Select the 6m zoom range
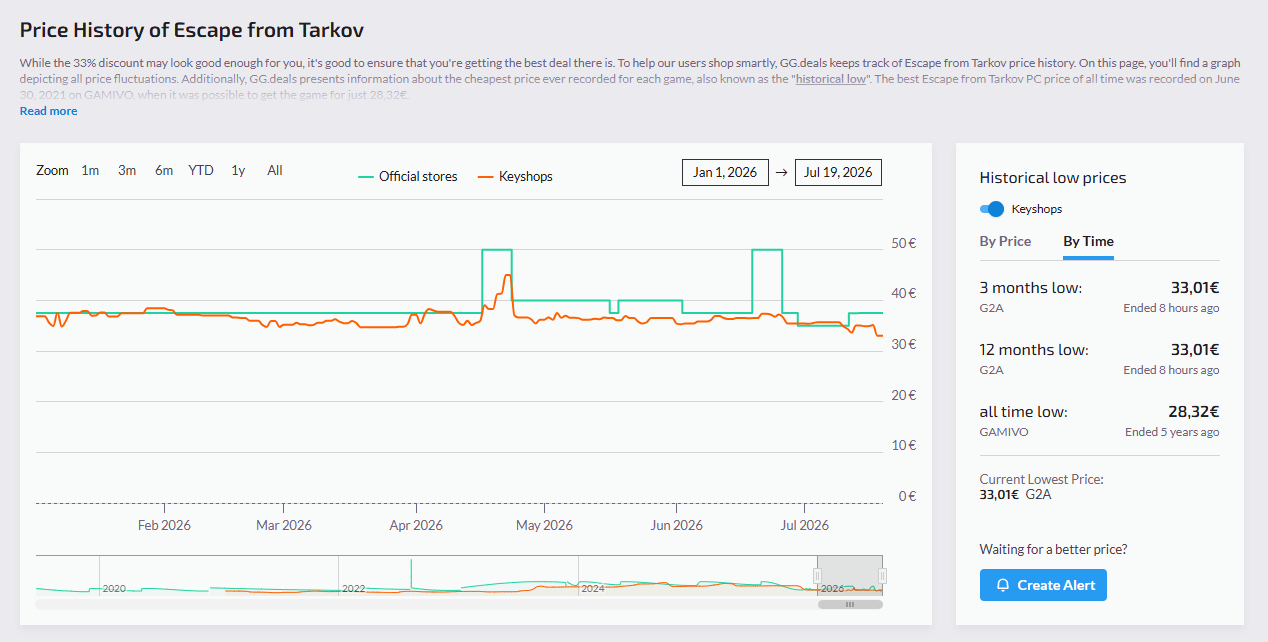 [x=164, y=170]
